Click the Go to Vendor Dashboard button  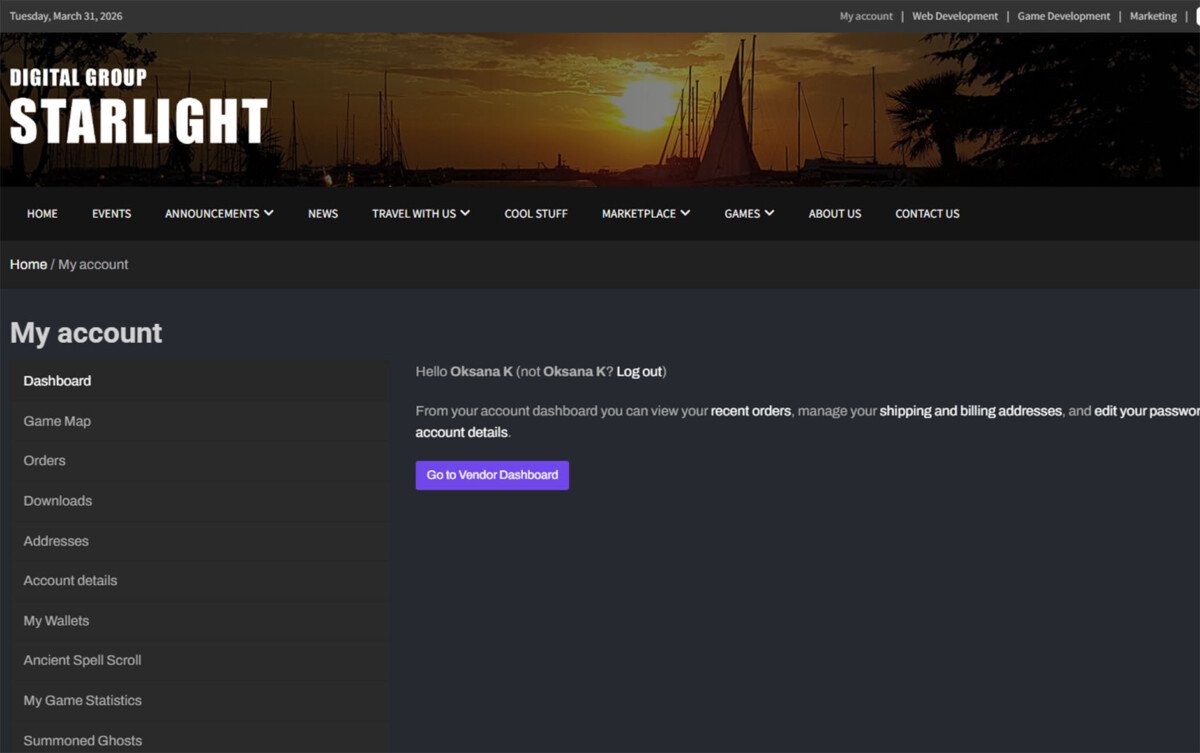tap(492, 475)
